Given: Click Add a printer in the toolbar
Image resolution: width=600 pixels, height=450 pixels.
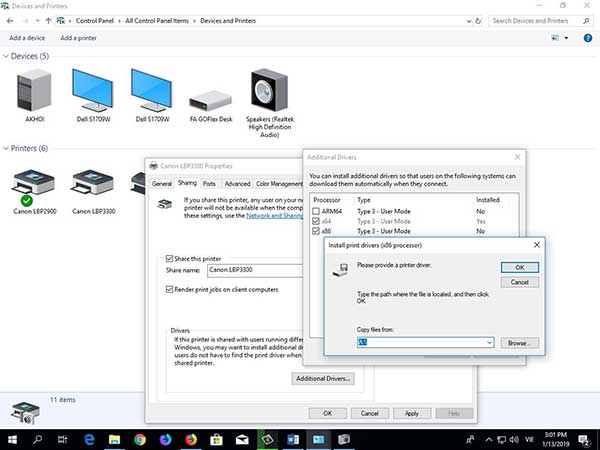Looking at the screenshot, I should 78,38.
